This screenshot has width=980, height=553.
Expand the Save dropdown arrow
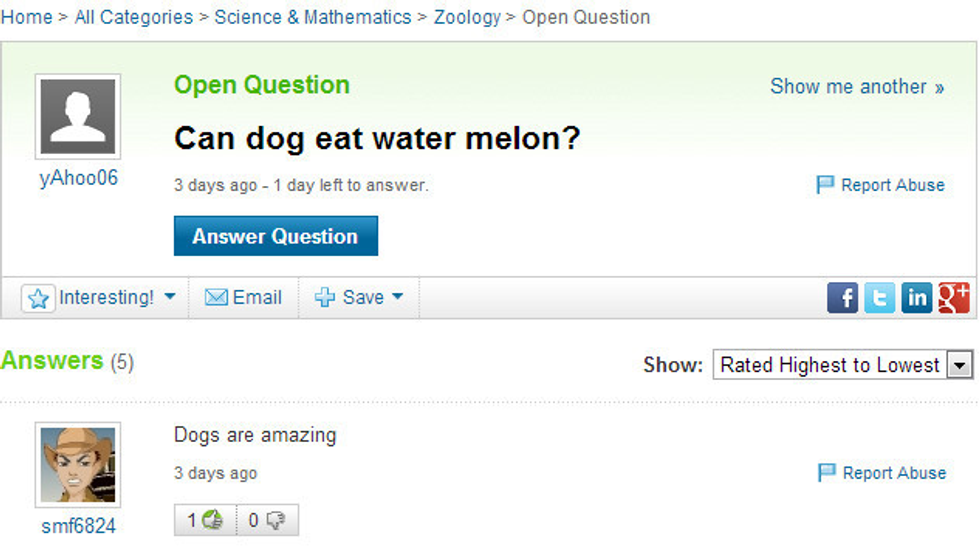[x=398, y=297]
